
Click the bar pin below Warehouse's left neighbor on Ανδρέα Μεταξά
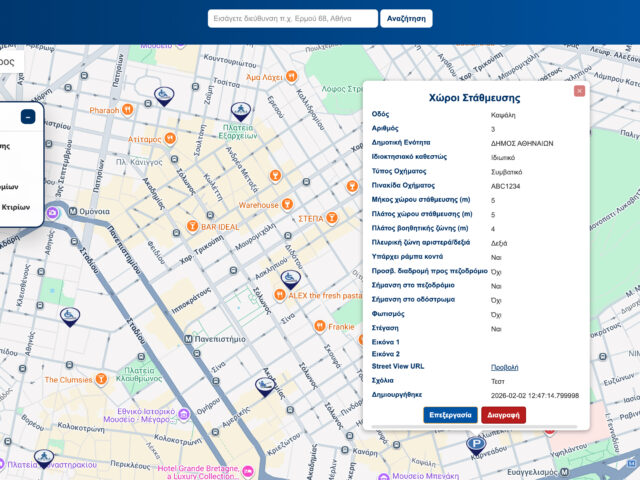coord(276,176)
